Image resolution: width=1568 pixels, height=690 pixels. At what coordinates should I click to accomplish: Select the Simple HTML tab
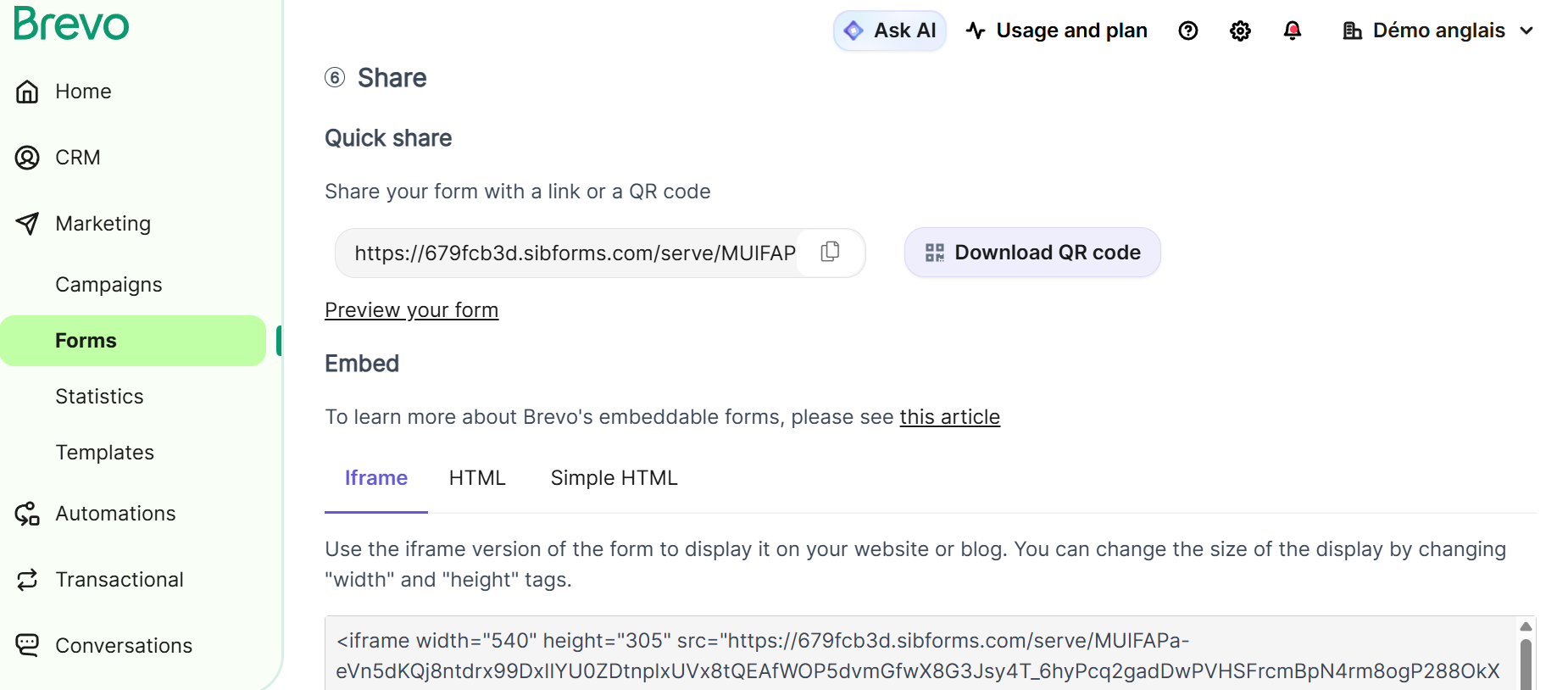614,478
